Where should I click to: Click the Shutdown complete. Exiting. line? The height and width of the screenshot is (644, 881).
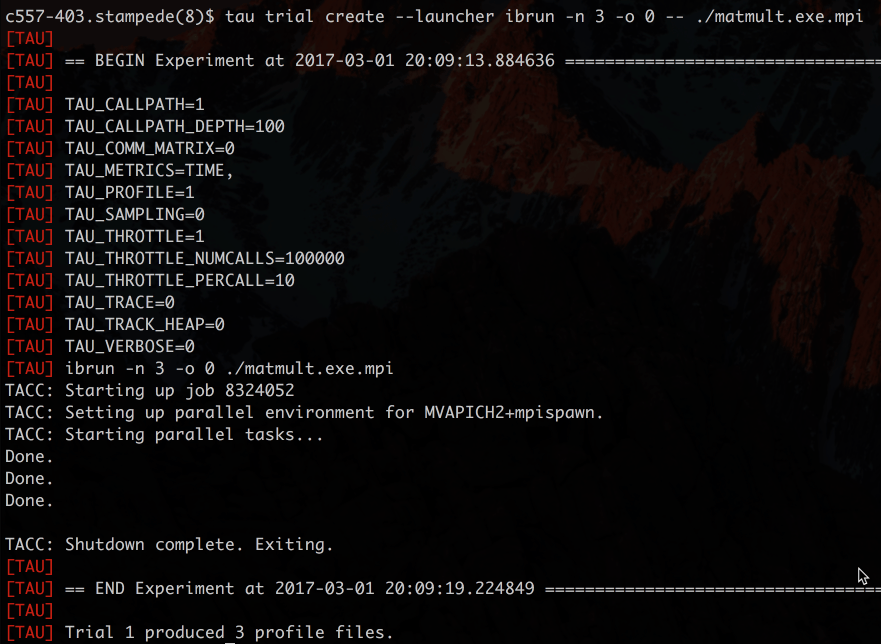point(169,544)
